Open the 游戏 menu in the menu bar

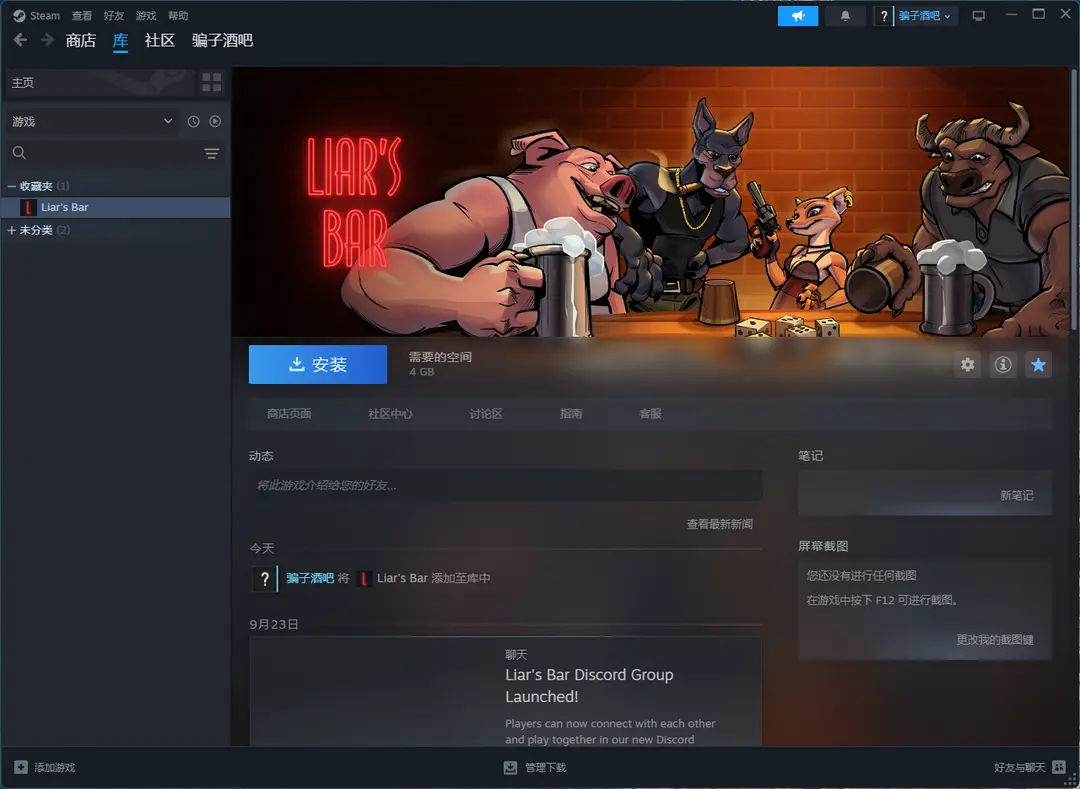(146, 15)
